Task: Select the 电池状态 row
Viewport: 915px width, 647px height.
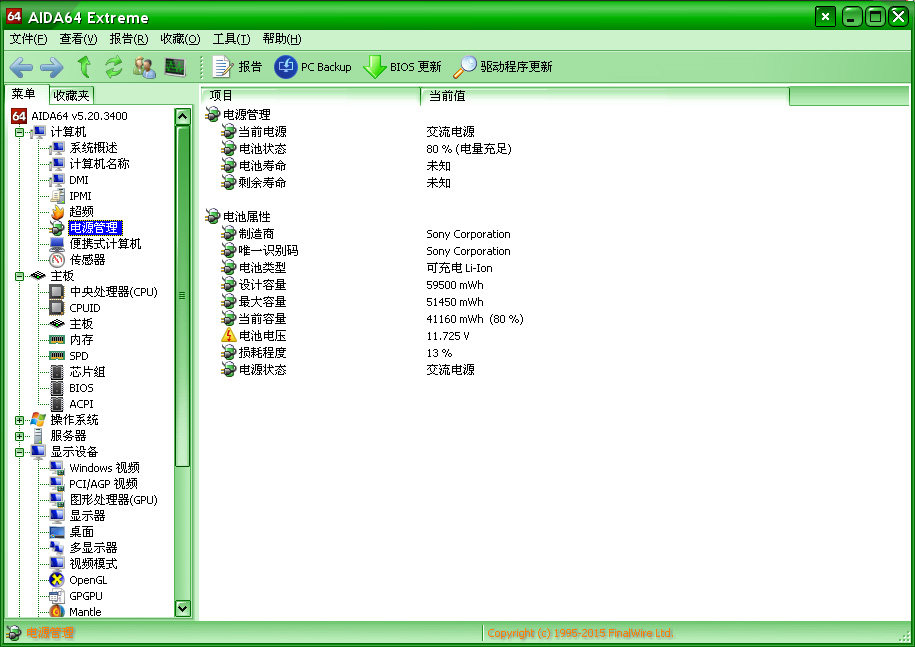Action: click(366, 149)
